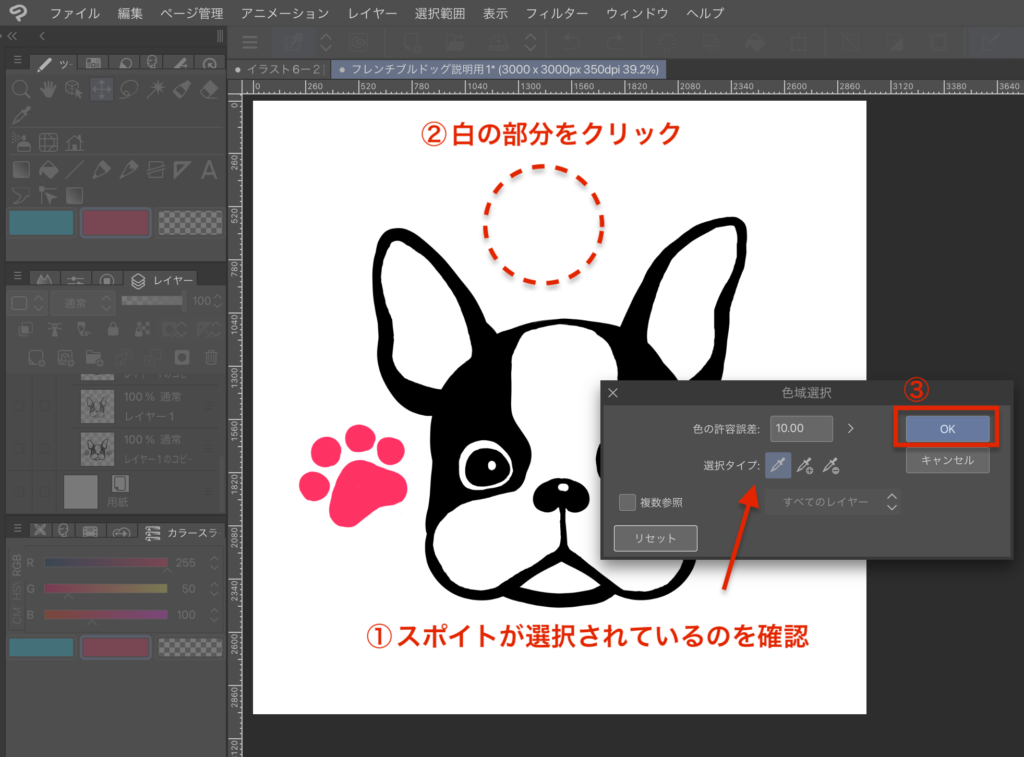The image size is (1024, 757).
Task: Enable the 複数参照 checkbox
Action: [x=627, y=502]
